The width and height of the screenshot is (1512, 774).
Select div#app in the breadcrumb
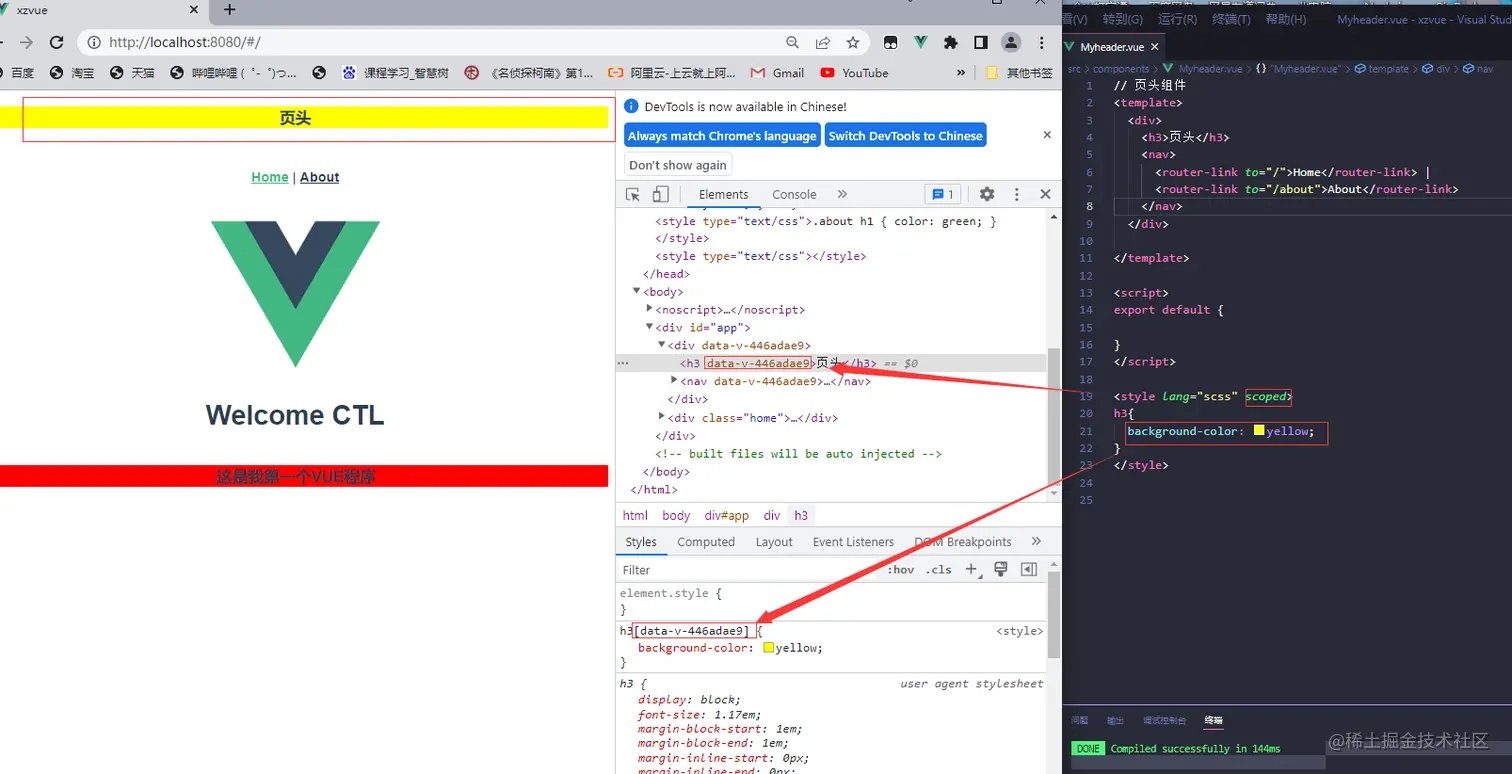726,516
